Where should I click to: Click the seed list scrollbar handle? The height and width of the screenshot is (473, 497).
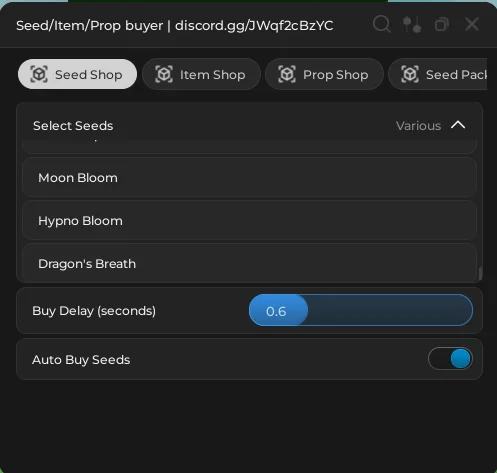coord(480,274)
